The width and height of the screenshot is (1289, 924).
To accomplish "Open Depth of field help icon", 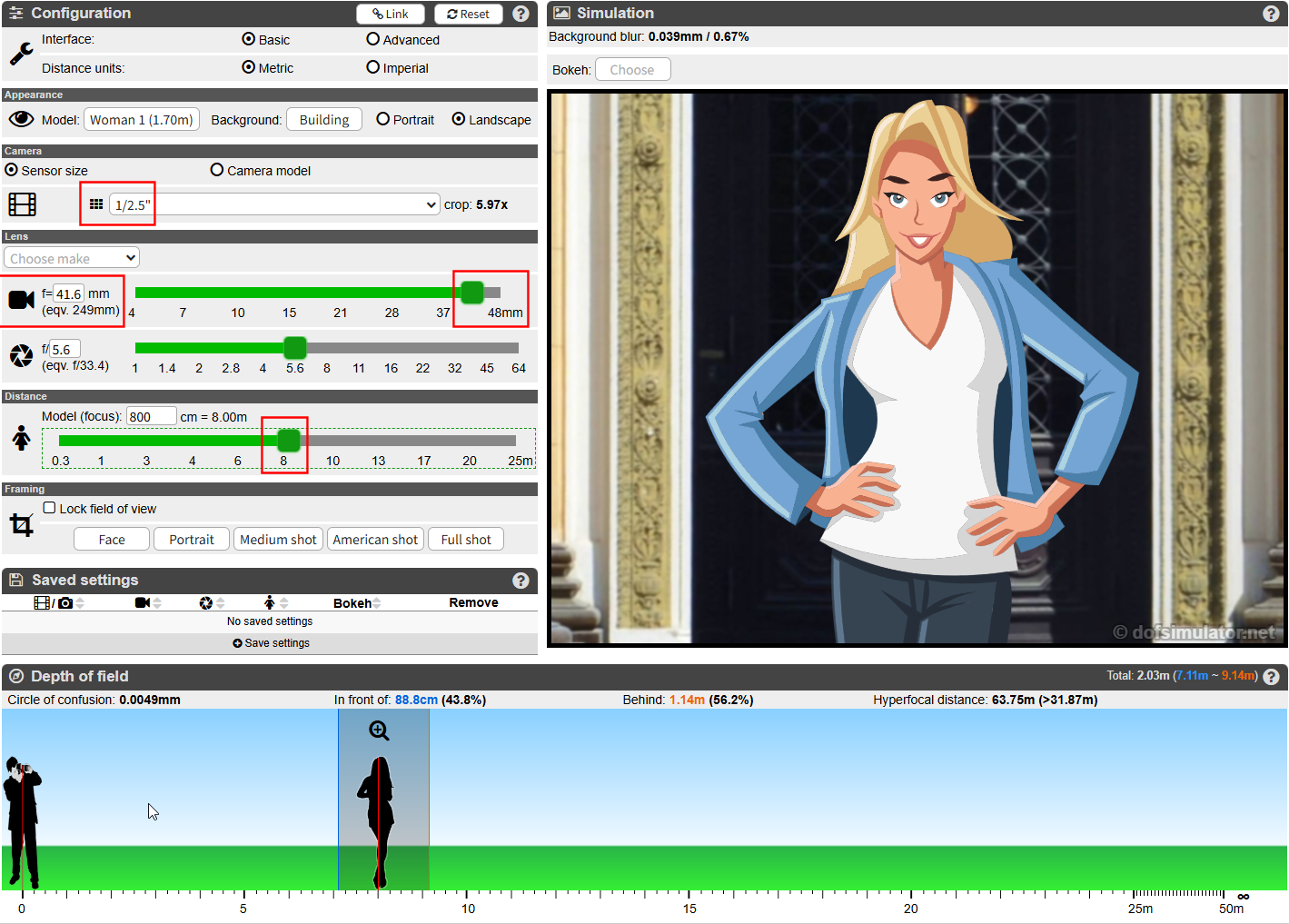I will [x=1271, y=677].
